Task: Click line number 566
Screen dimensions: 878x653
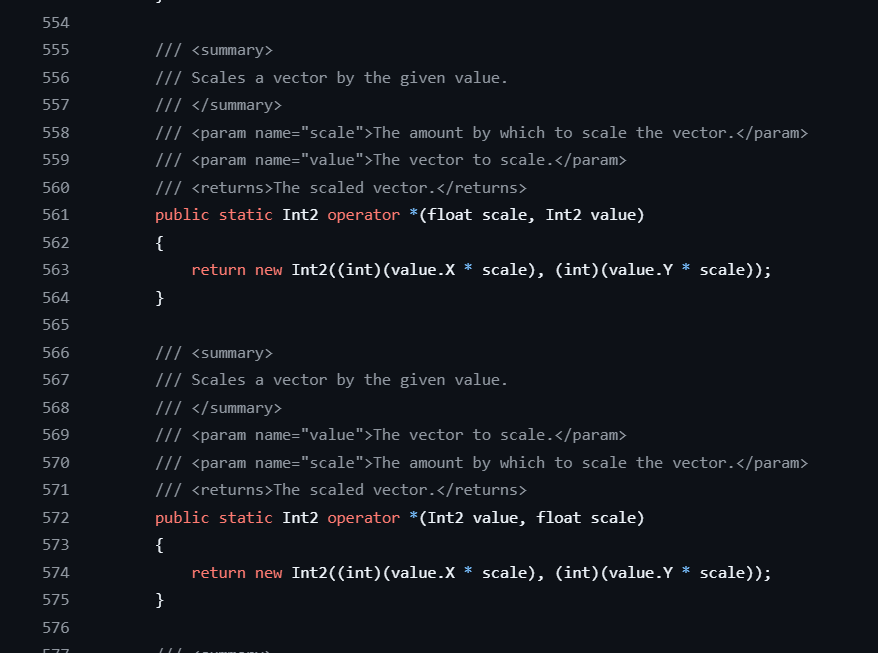Action: (x=56, y=353)
